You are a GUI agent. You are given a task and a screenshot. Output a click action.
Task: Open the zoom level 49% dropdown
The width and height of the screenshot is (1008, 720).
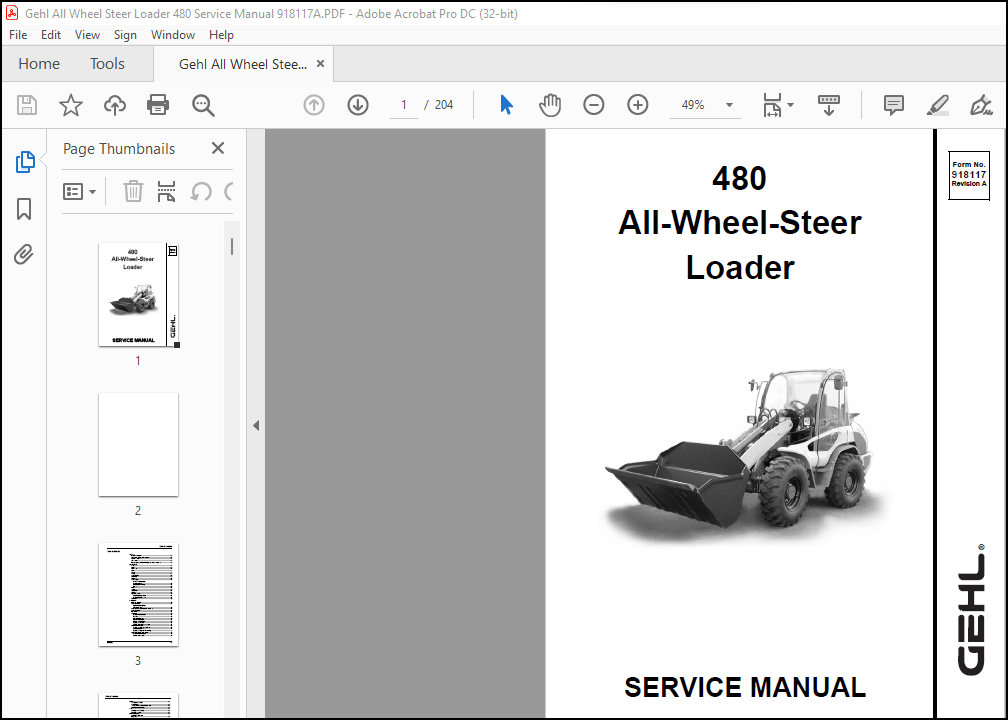[729, 105]
